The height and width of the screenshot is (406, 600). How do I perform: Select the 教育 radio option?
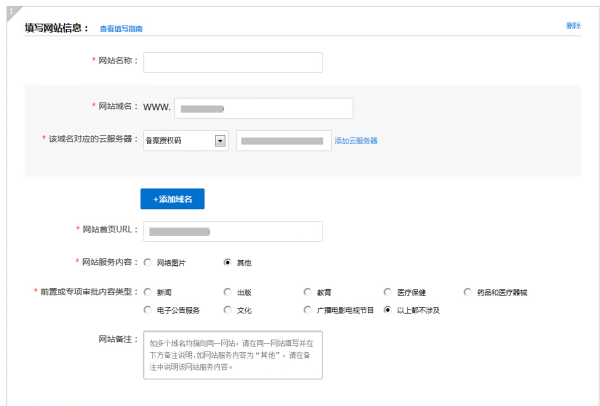[x=308, y=292]
